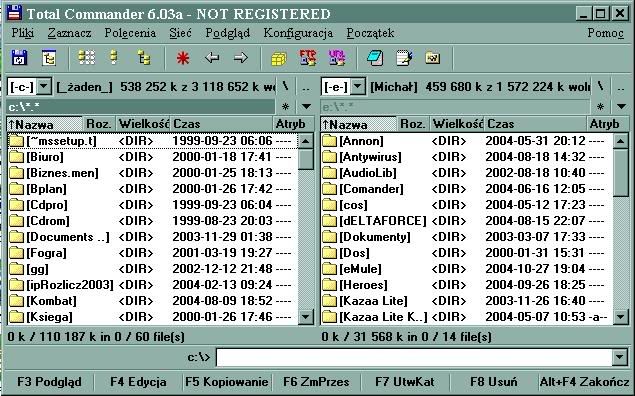Click the last yellow toolbar icon

pos(433,58)
